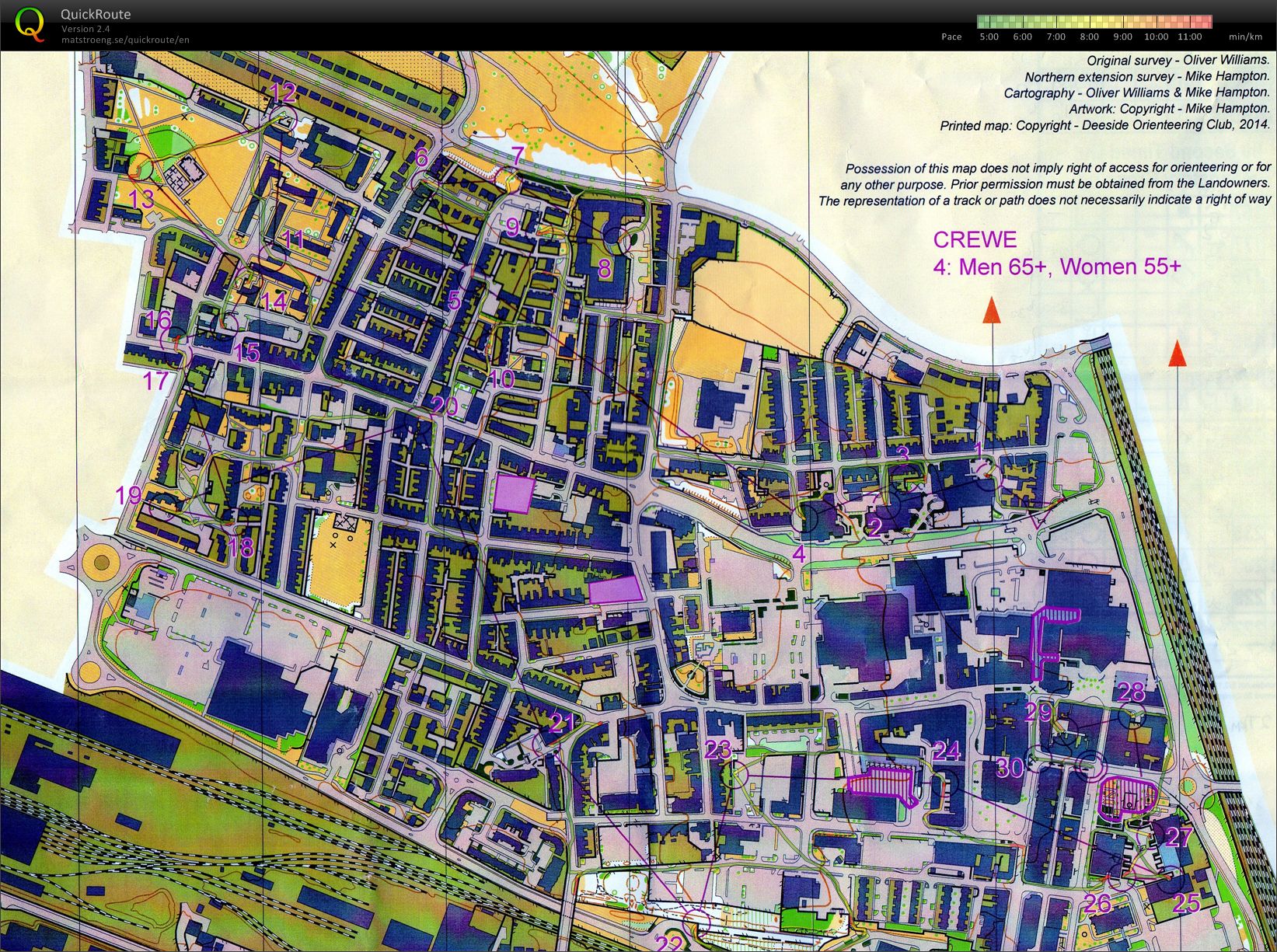Click 'Artwork: Copyright - Mike Hampton.' line
The width and height of the screenshot is (1277, 952).
tap(1169, 109)
